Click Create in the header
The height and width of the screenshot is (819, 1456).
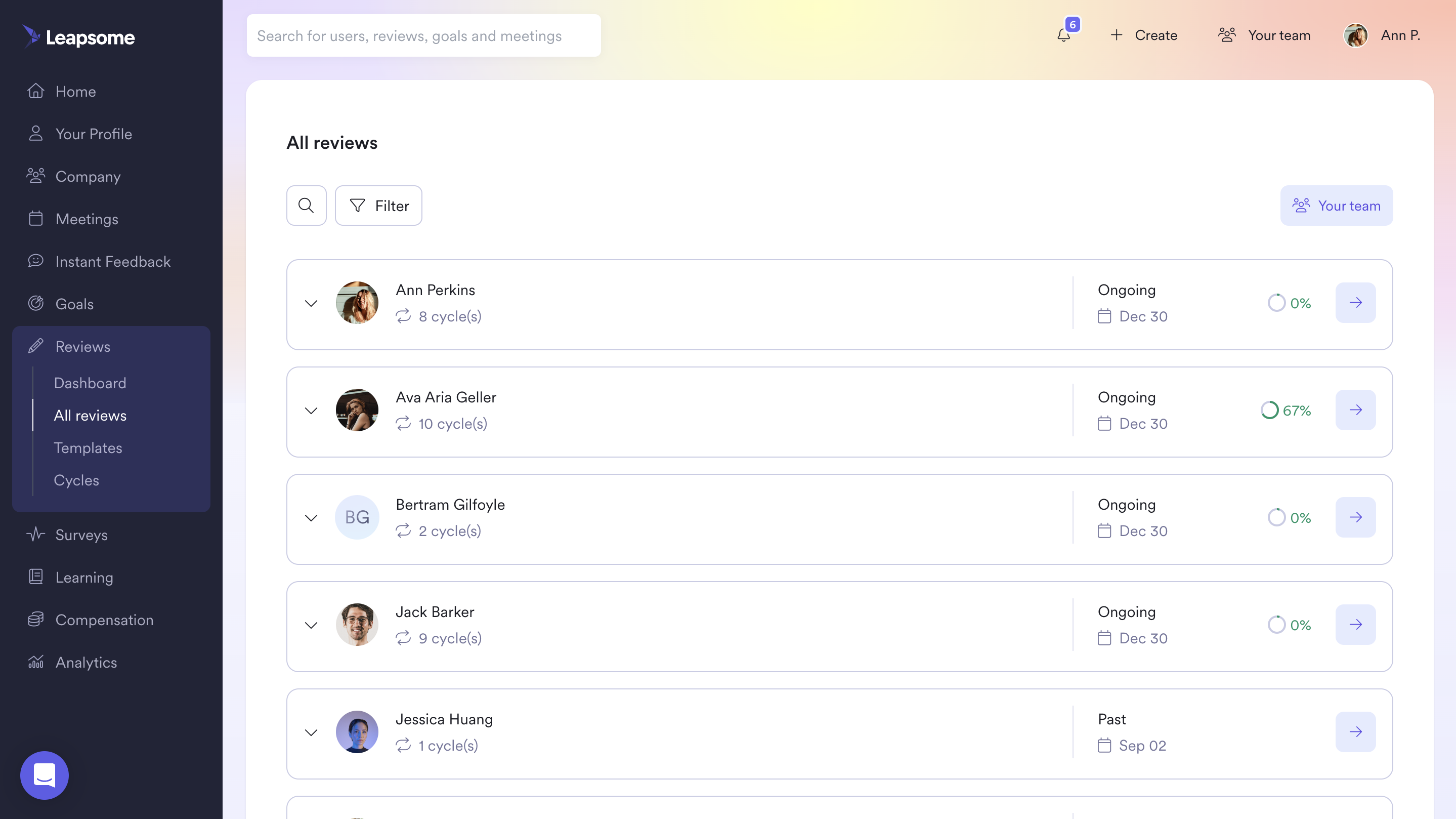pyautogui.click(x=1143, y=35)
